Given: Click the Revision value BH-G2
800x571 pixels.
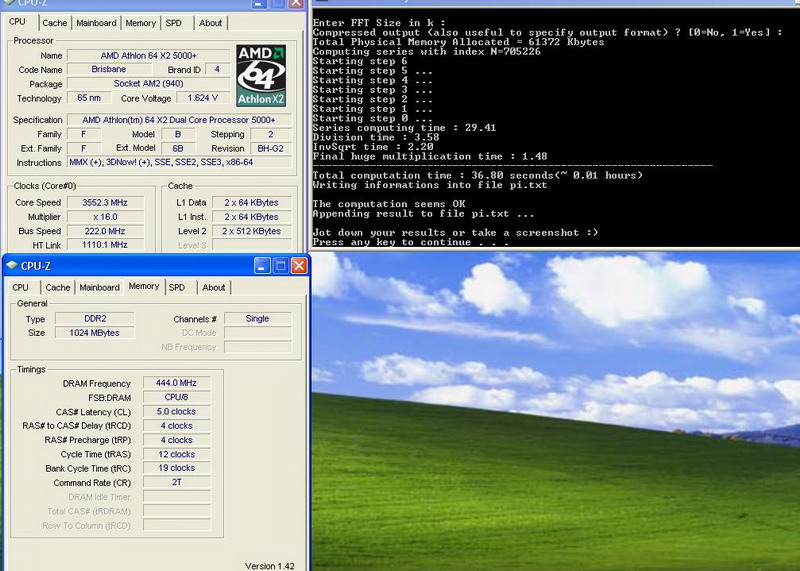Looking at the screenshot, I should click(270, 148).
